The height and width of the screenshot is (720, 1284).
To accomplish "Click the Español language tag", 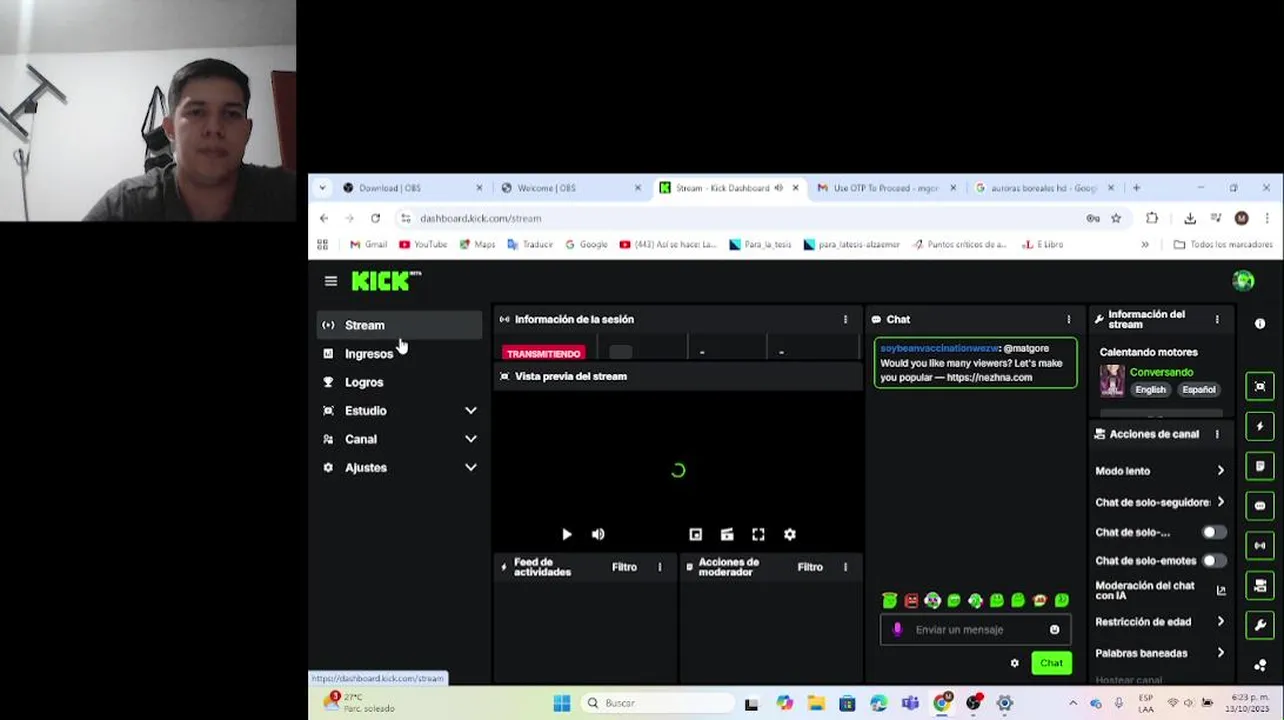I will 1198,390.
